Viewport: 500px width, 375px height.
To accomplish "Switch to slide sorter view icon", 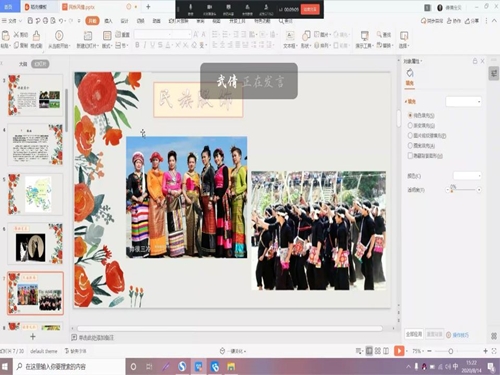I will (378, 351).
